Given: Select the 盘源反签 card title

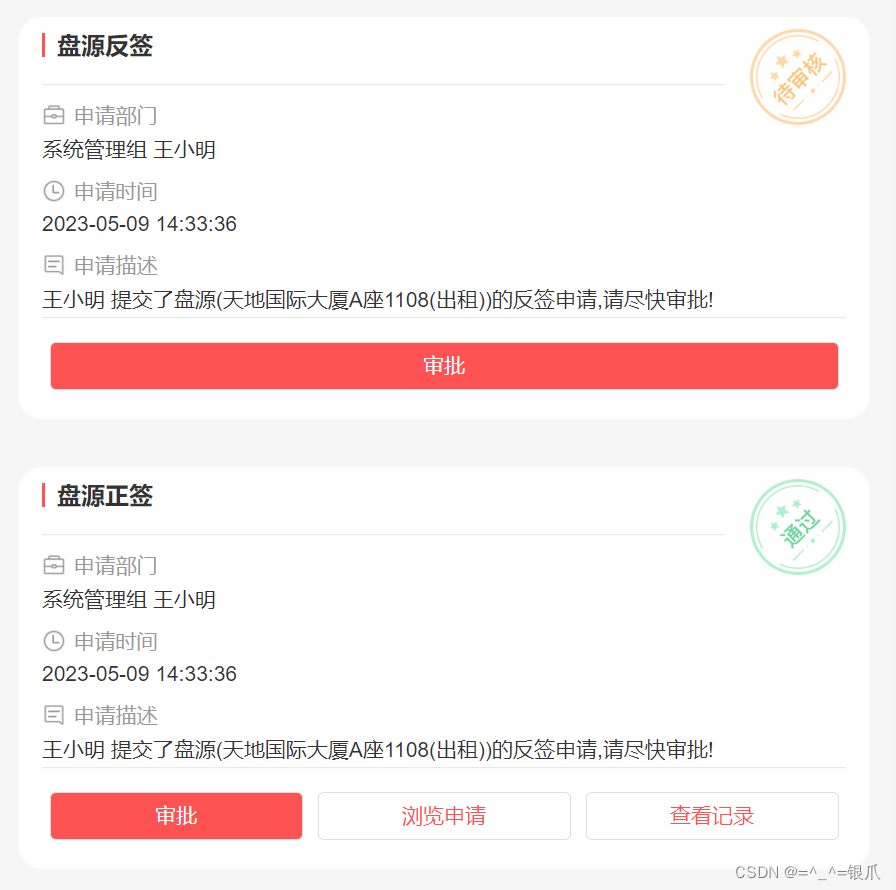Looking at the screenshot, I should click(x=104, y=46).
